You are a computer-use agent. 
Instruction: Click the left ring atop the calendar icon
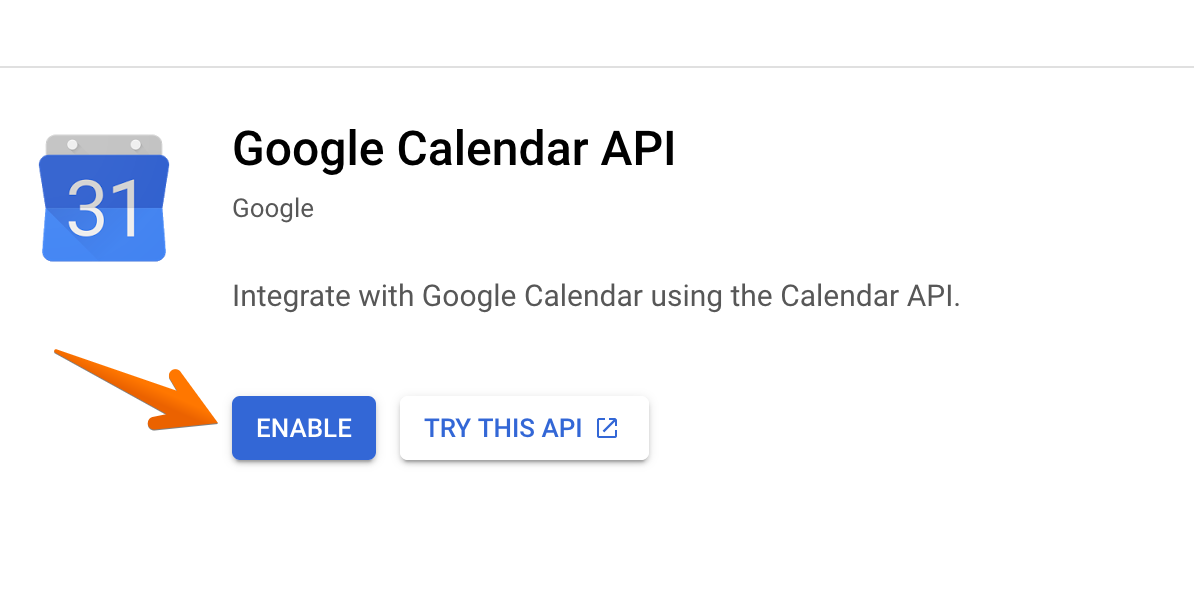pos(71,145)
